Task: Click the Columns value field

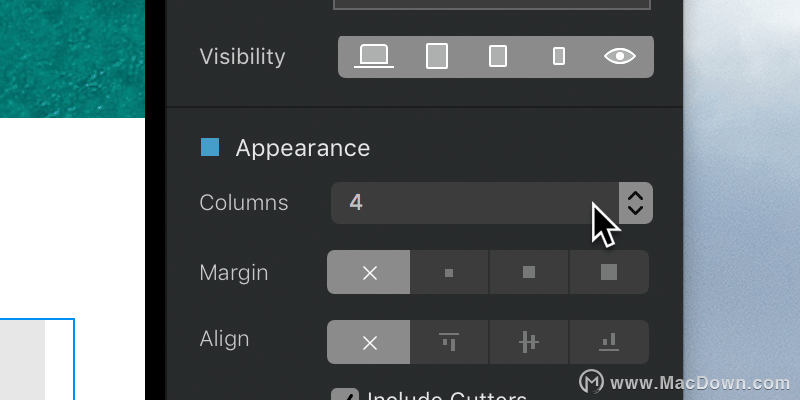Action: (474, 203)
